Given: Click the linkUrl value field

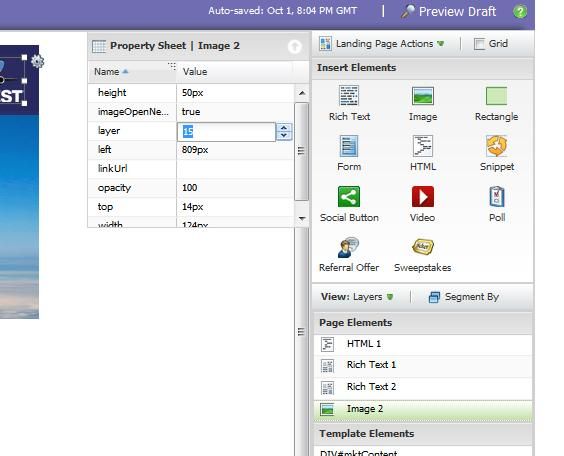Looking at the screenshot, I should [x=235, y=169].
